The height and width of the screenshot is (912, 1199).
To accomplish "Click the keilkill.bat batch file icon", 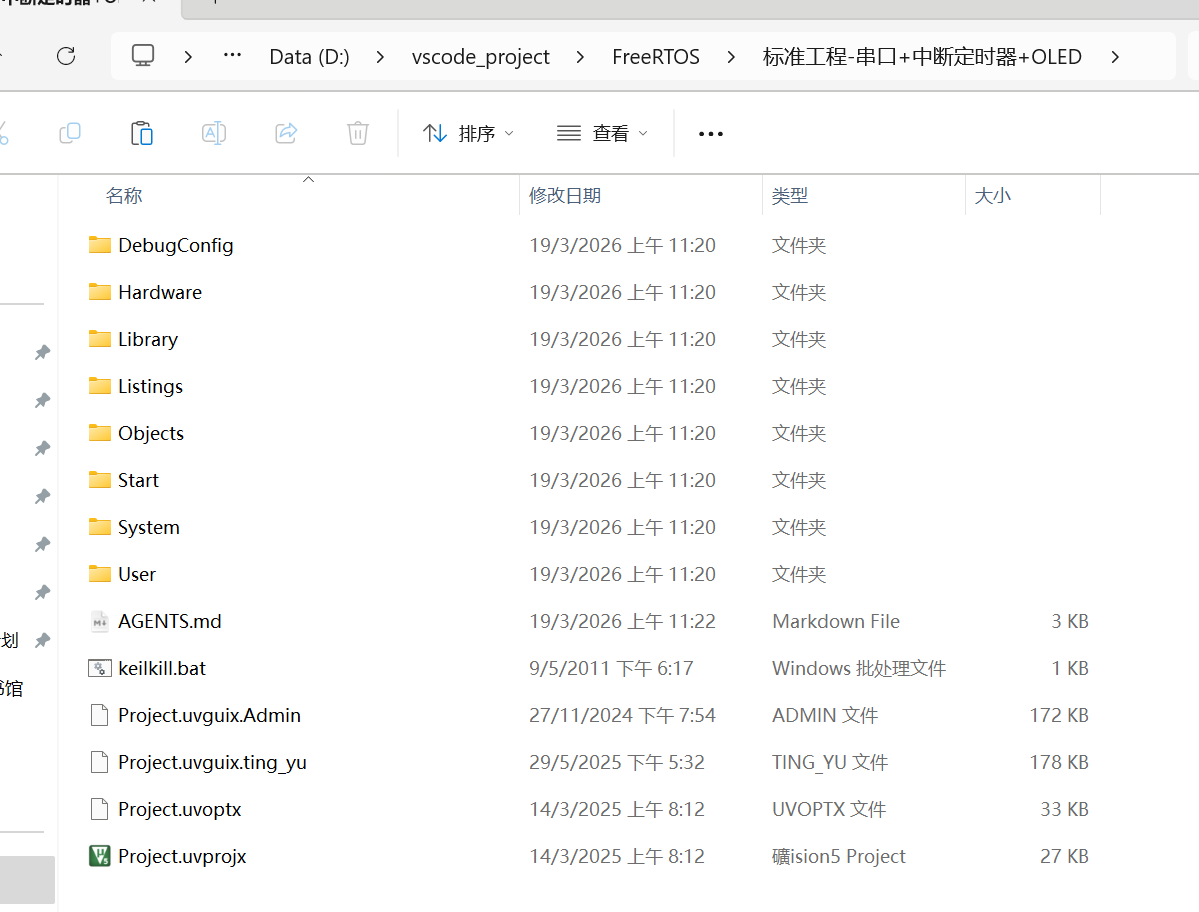I will click(99, 668).
